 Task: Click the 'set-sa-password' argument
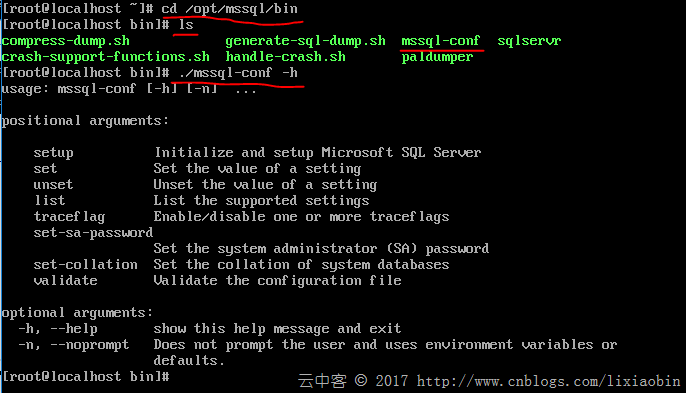[x=93, y=233]
